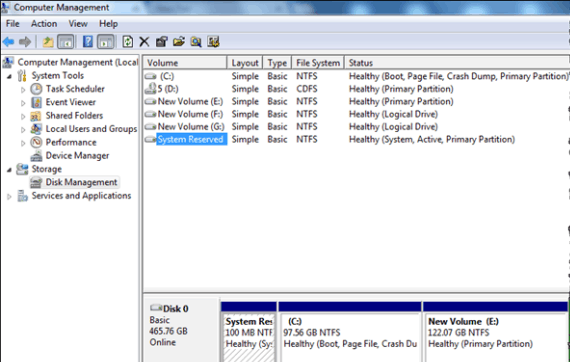Viewport: 570px width, 362px height.
Task: Click the 5 (D:) disc drive icon
Action: [150, 89]
